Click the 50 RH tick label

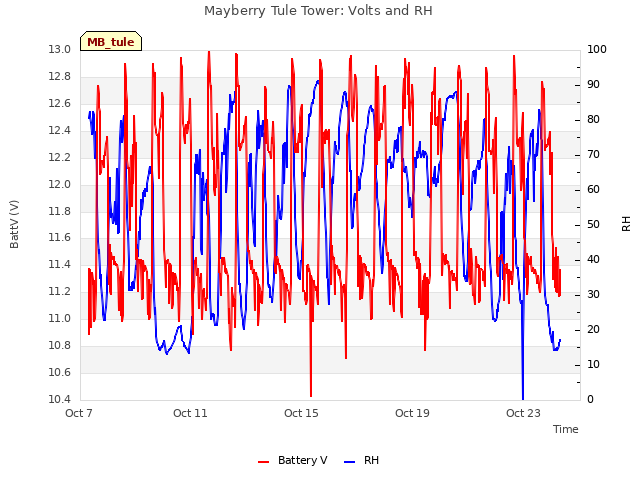(x=593, y=224)
